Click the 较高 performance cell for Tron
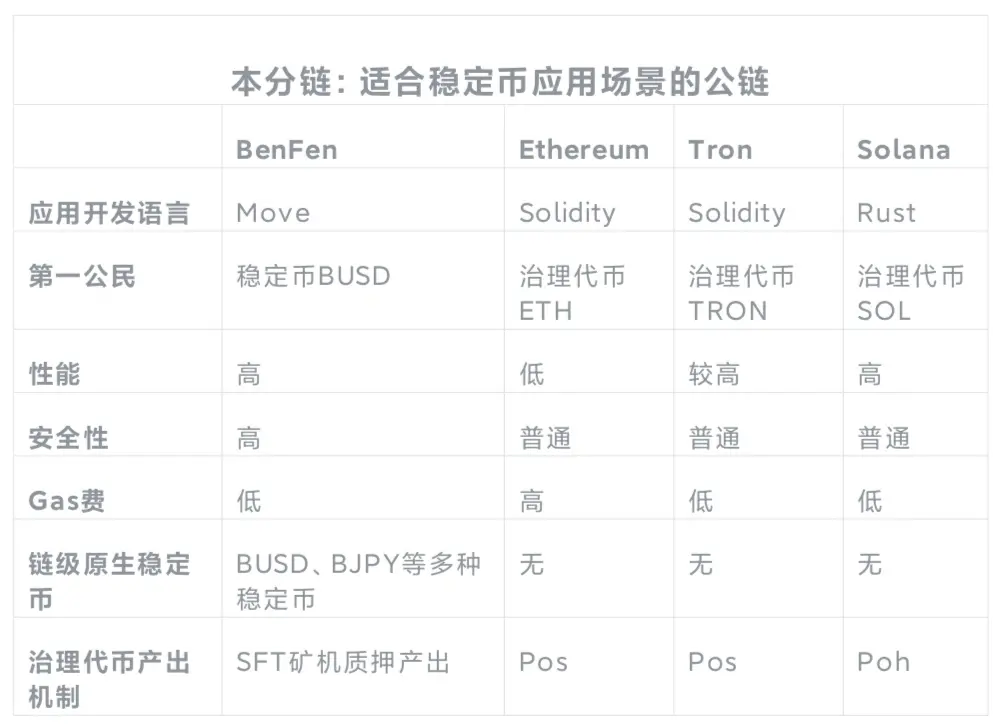Viewport: 1000px width, 728px height. (714, 374)
